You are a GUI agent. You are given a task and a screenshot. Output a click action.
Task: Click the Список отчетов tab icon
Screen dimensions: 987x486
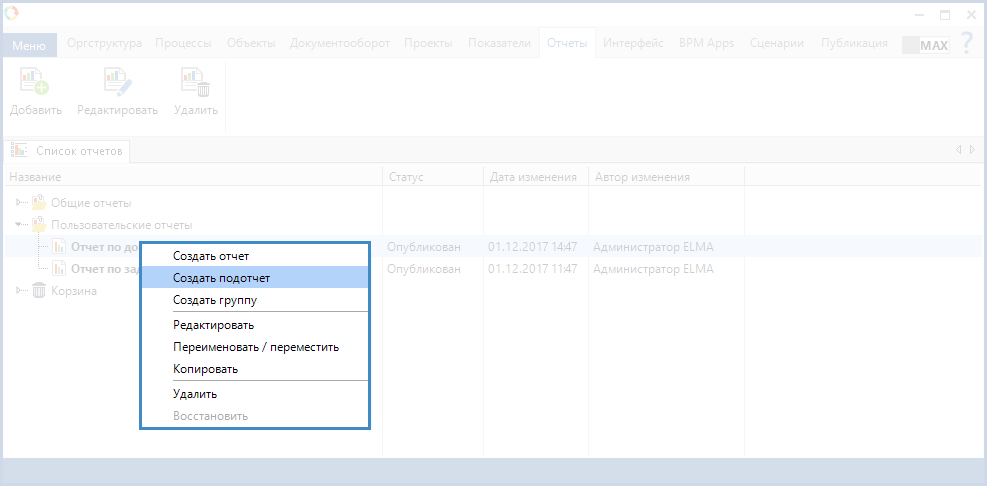(19, 150)
